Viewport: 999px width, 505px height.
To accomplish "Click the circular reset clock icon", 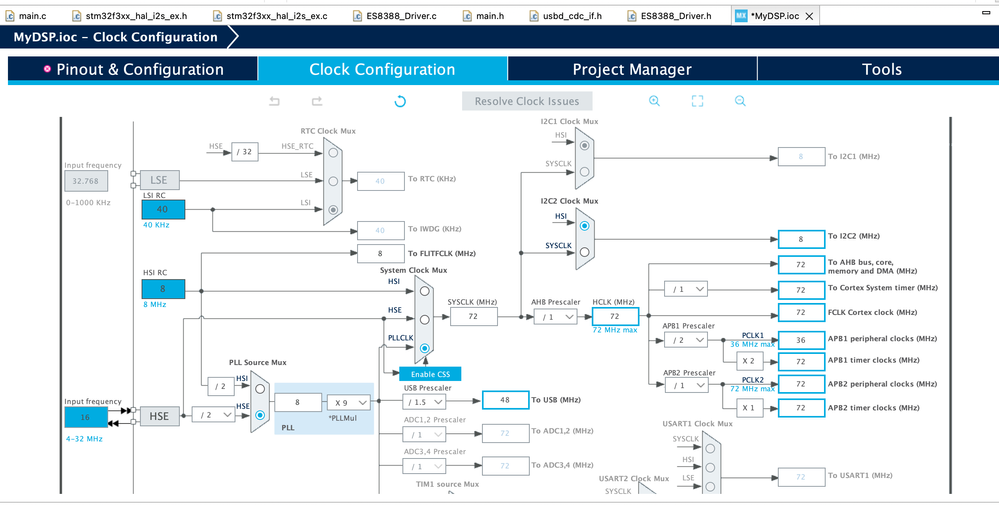I will click(400, 101).
